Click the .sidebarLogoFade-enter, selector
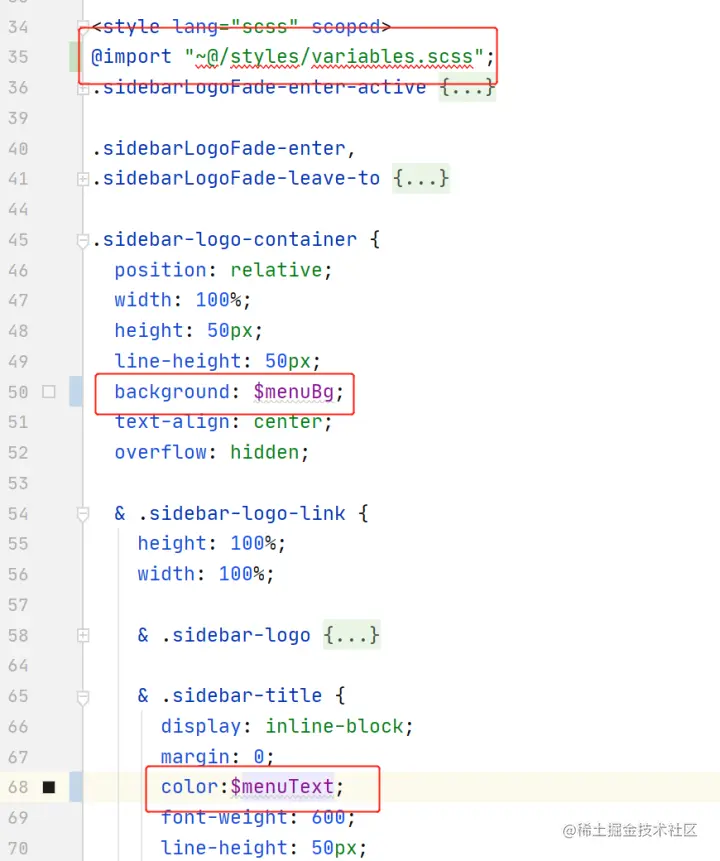This screenshot has height=861, width=720. [224, 148]
